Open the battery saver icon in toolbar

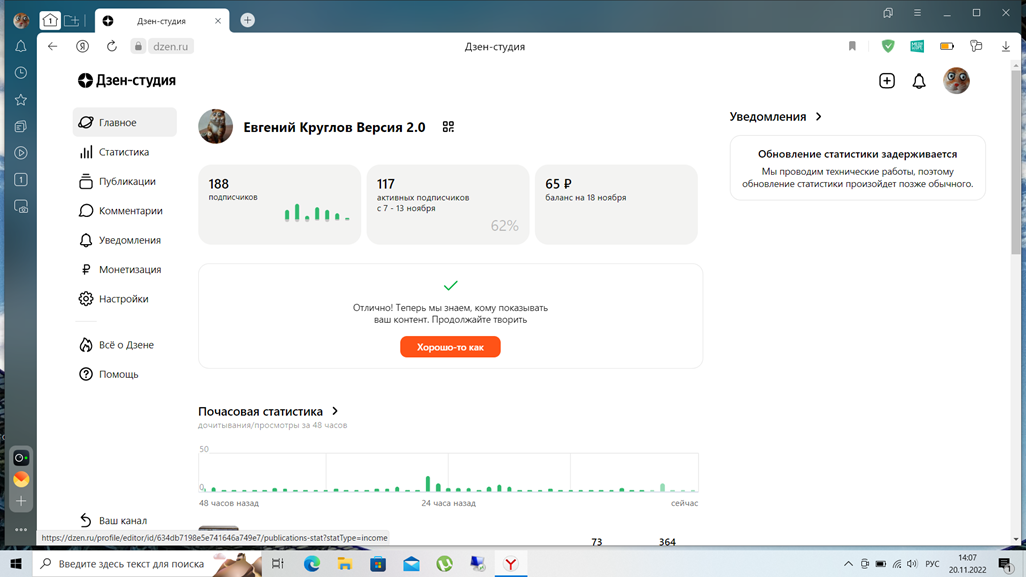point(947,46)
